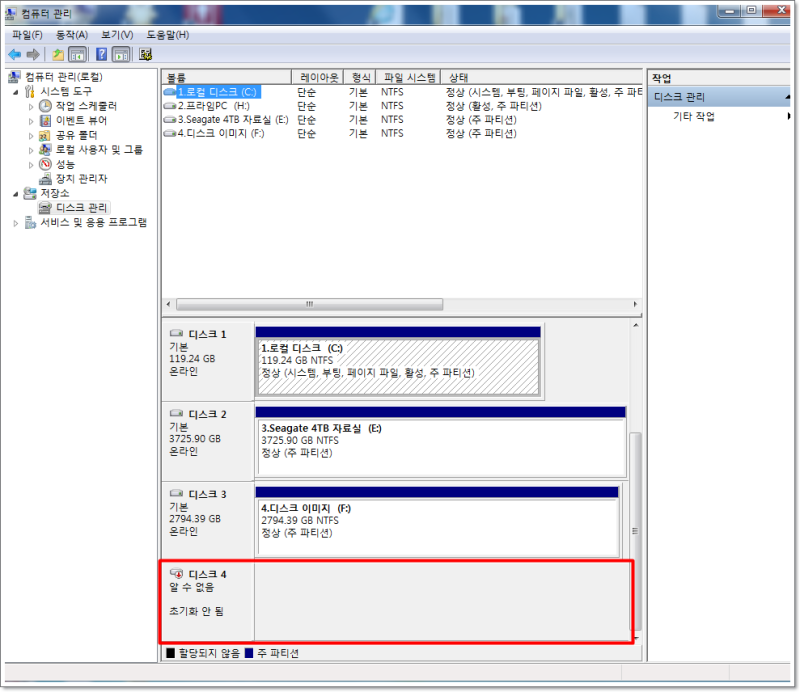This screenshot has width=800, height=692.
Task: Sort by 파일 시스템 column header
Action: point(408,77)
